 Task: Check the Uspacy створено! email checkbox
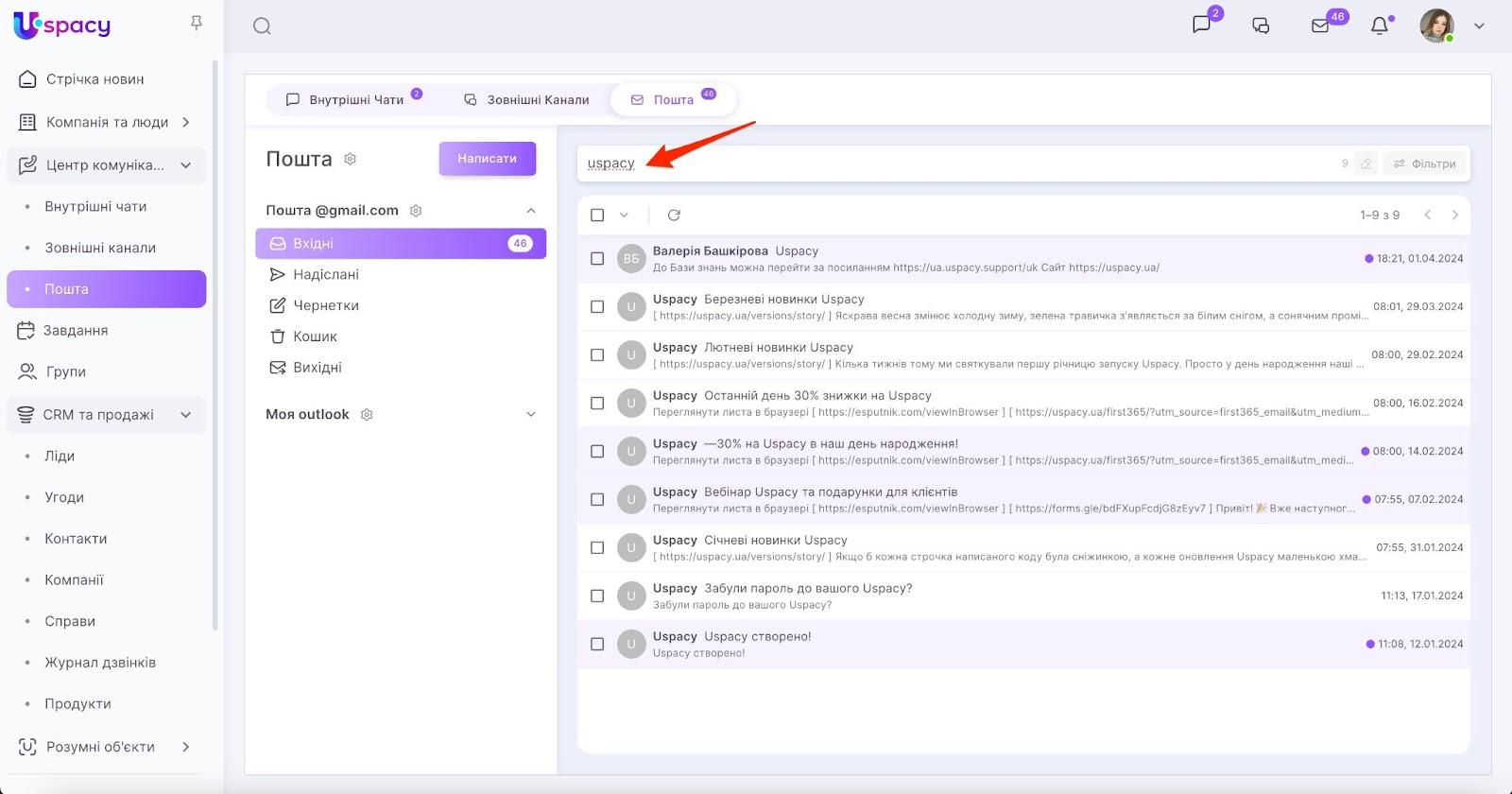pyautogui.click(x=597, y=645)
